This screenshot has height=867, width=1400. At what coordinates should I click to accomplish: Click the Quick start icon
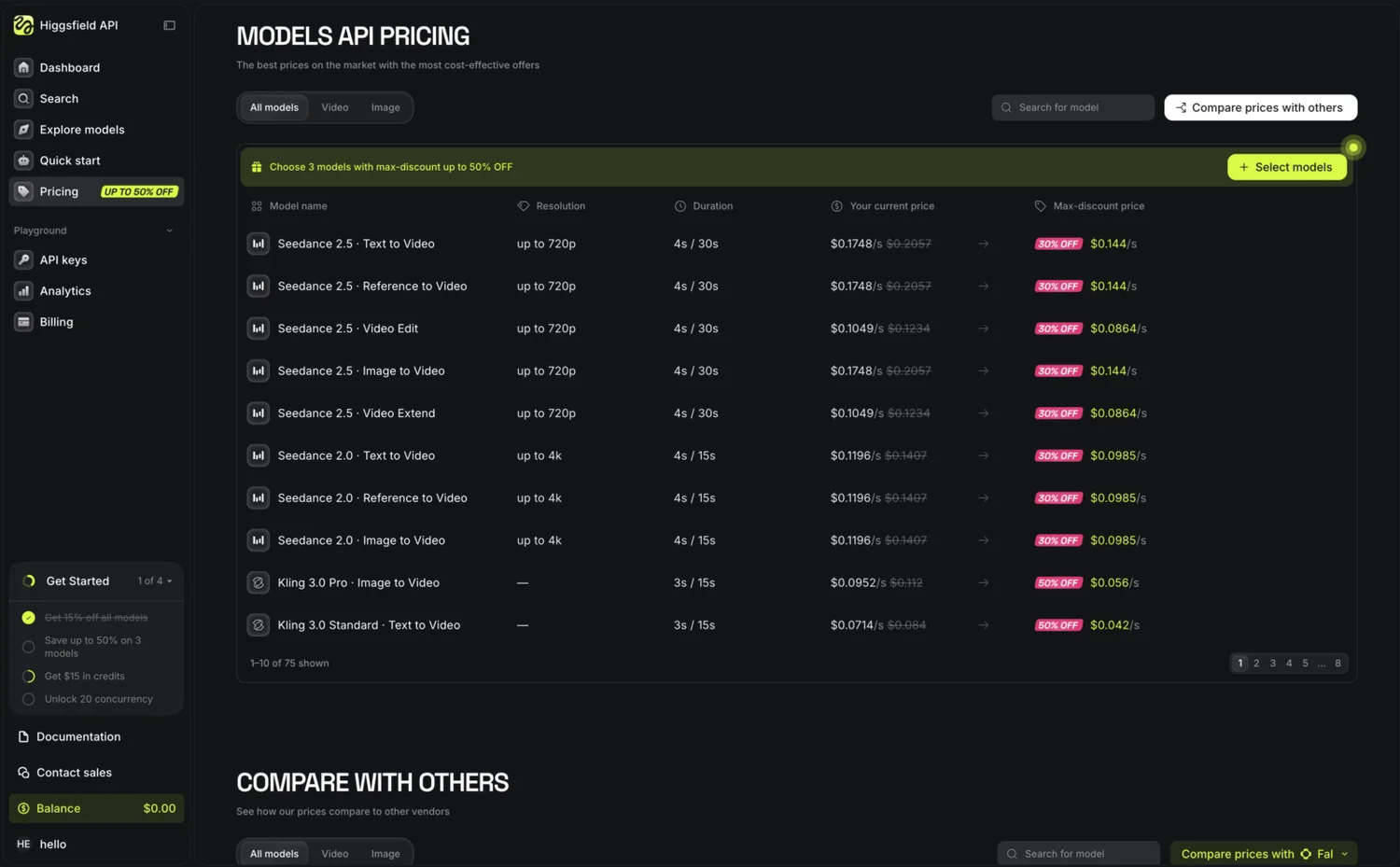[23, 160]
